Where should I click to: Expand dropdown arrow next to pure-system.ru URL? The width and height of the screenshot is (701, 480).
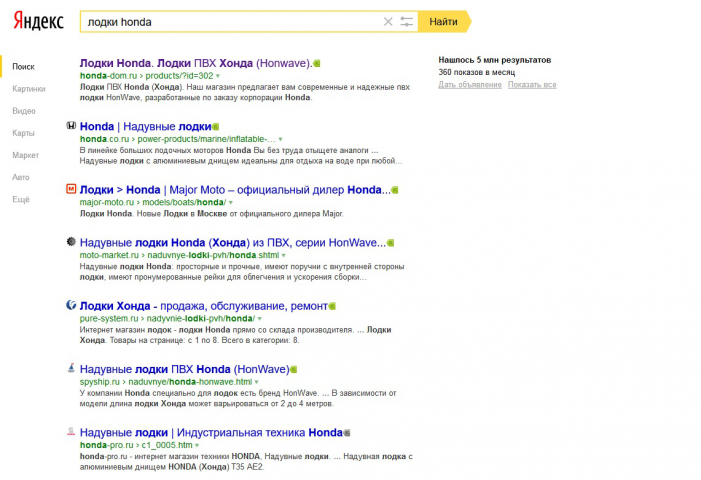[x=259, y=319]
